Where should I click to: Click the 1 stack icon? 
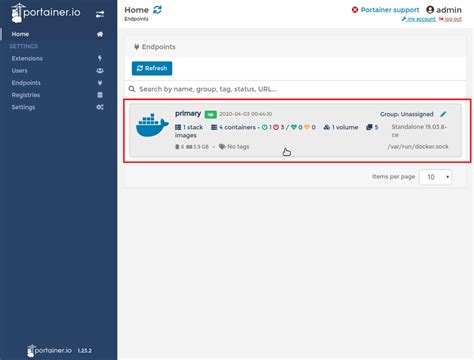pos(178,127)
